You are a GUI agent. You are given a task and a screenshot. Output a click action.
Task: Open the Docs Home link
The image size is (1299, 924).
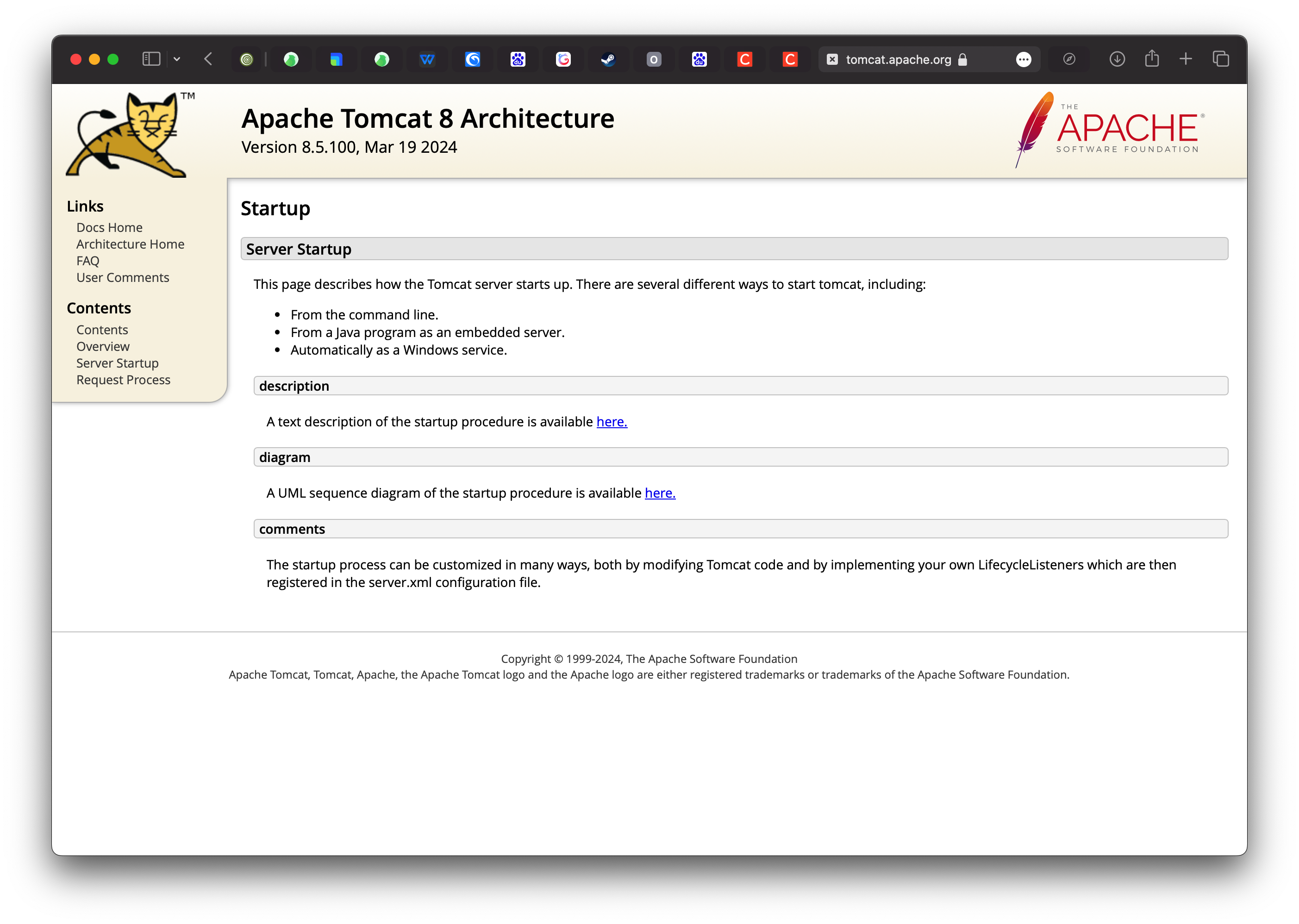click(109, 228)
